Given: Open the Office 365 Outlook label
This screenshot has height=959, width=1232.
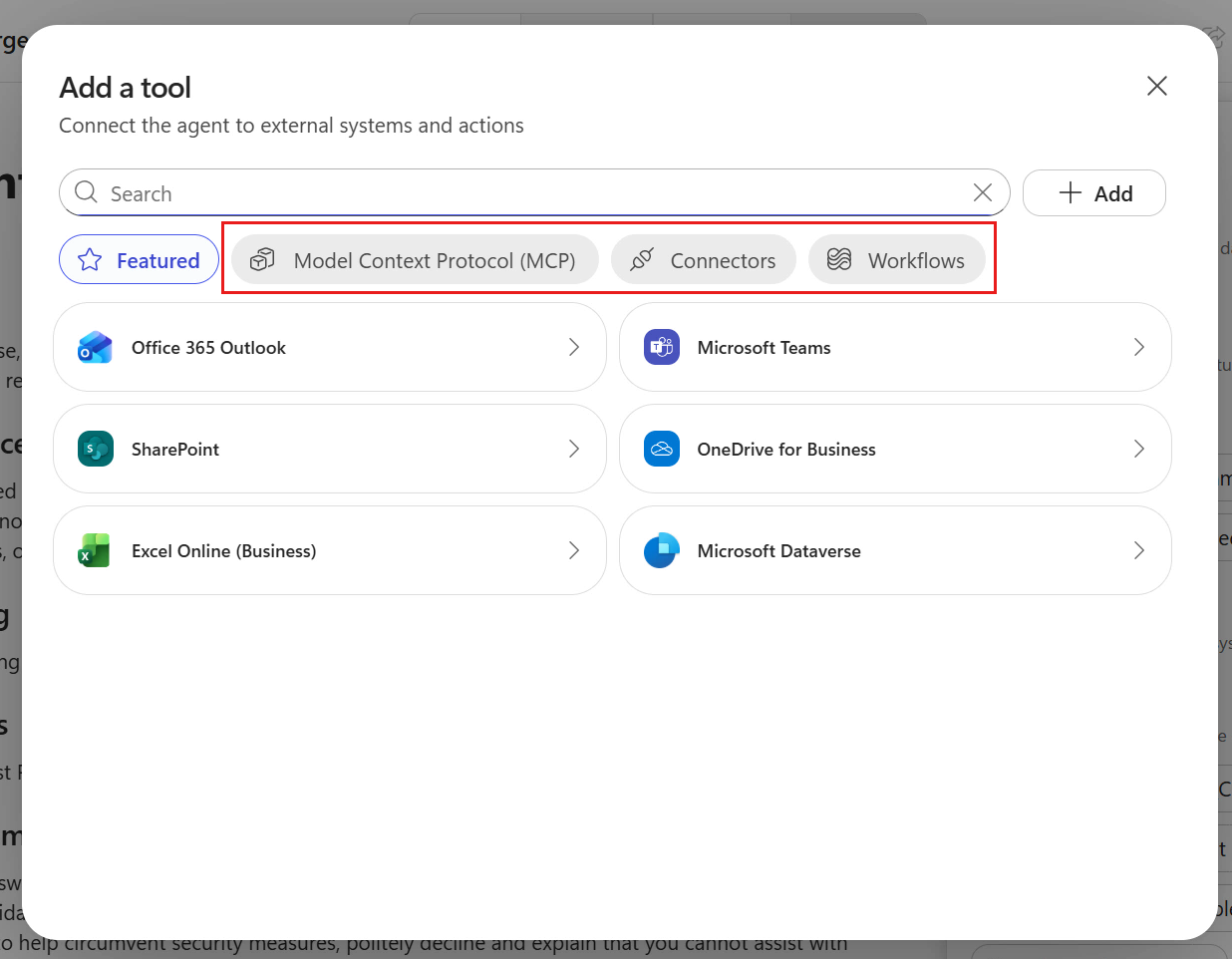Looking at the screenshot, I should click(x=208, y=348).
